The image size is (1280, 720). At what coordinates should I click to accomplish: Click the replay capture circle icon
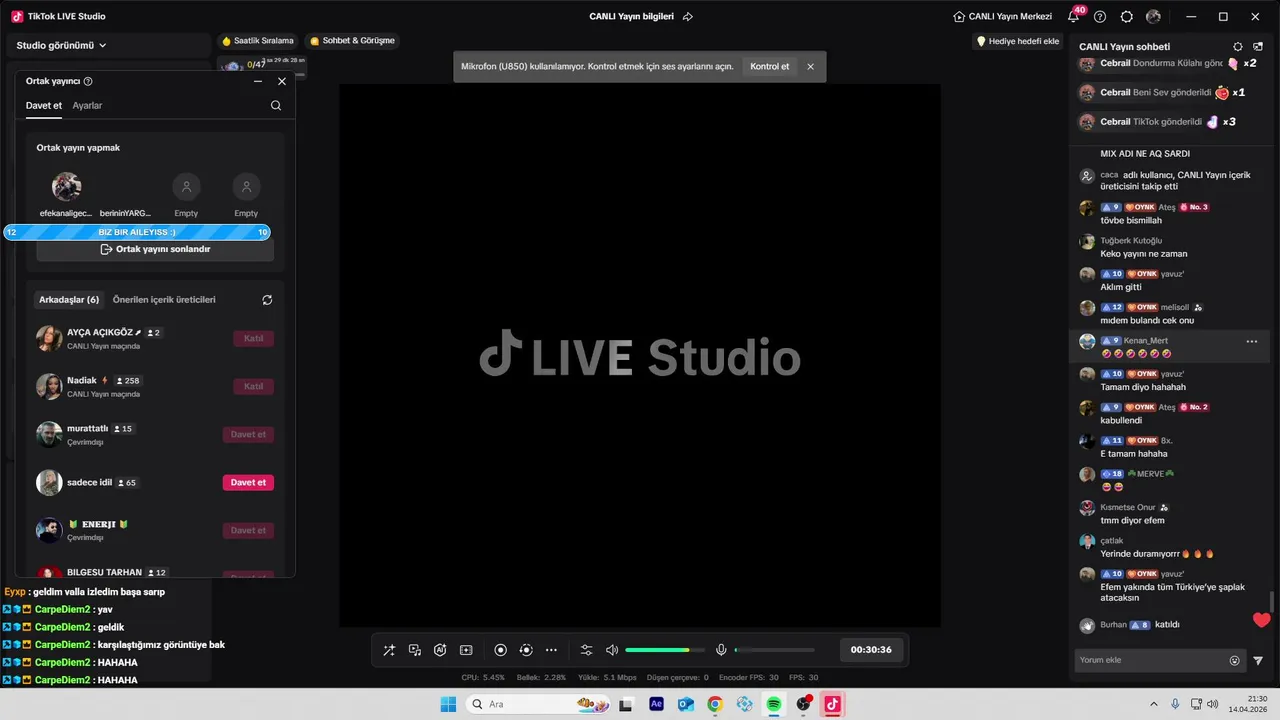526,650
